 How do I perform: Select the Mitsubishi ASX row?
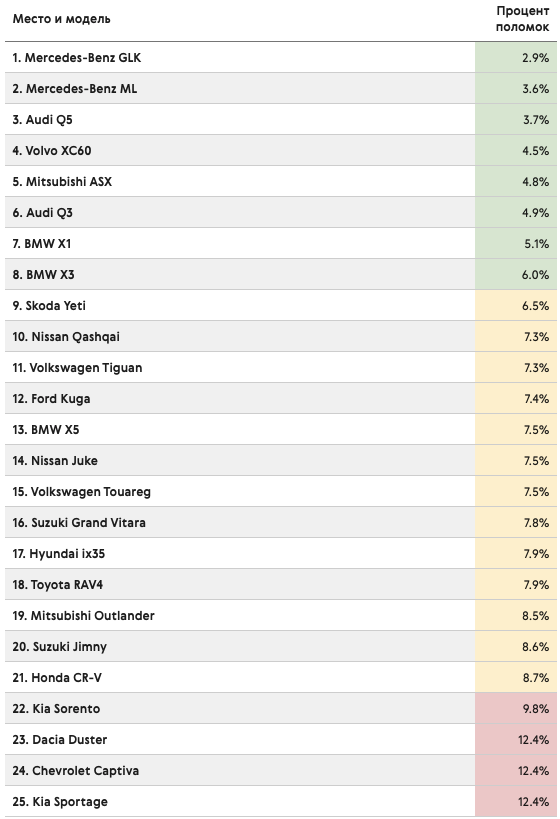(x=281, y=181)
